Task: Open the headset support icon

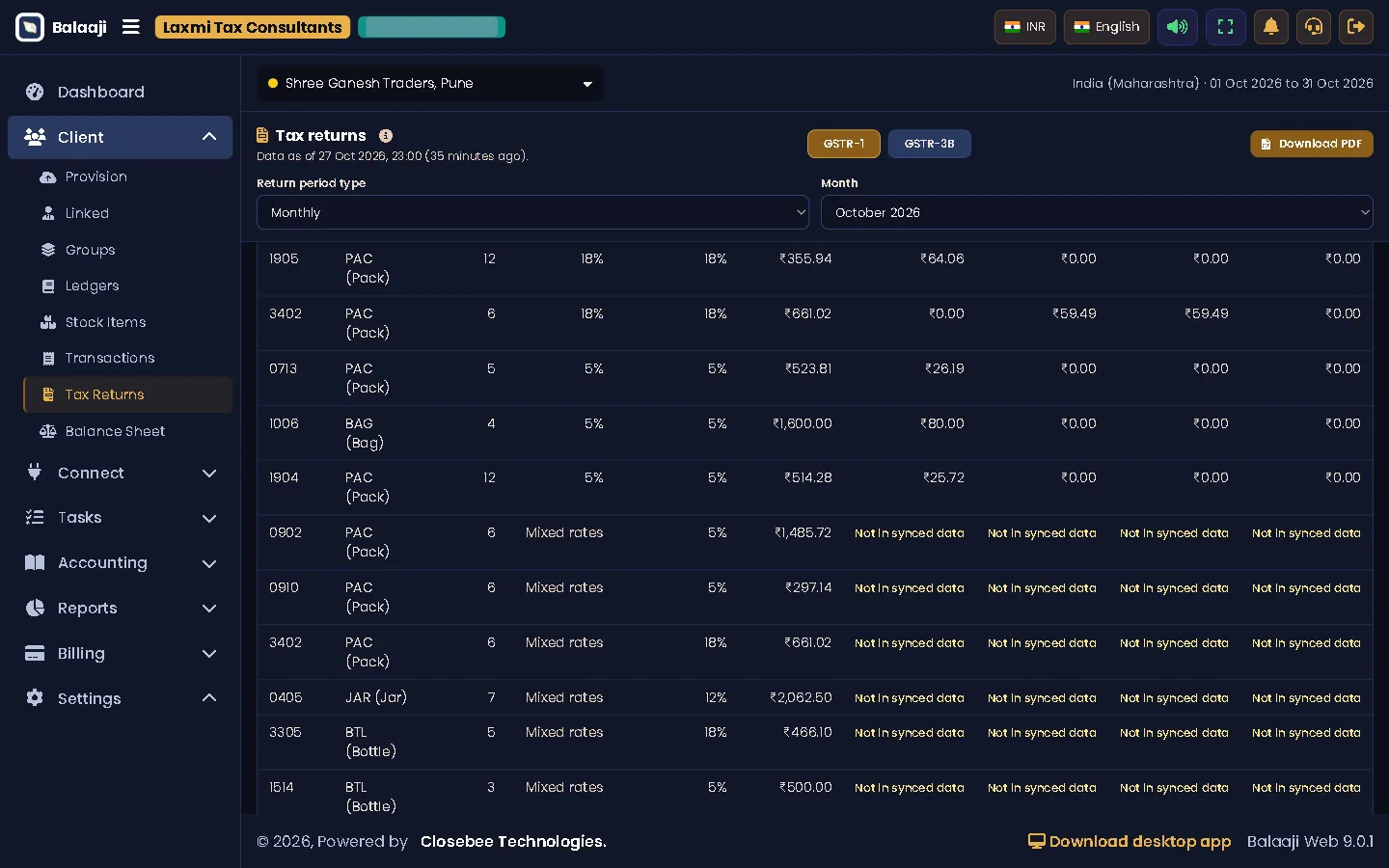Action: pos(1314,27)
